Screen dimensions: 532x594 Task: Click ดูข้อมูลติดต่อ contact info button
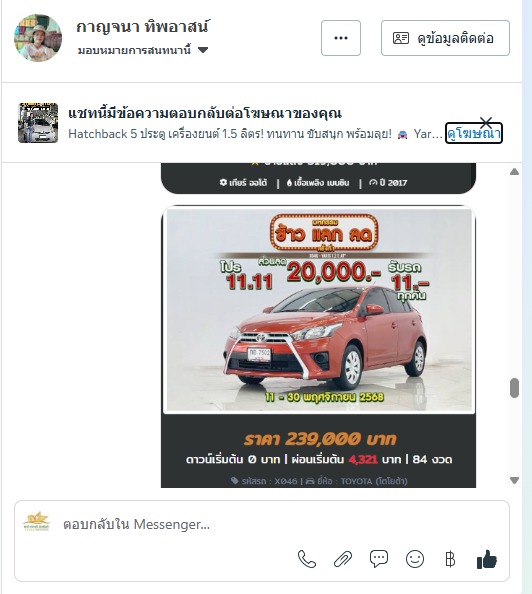(445, 38)
